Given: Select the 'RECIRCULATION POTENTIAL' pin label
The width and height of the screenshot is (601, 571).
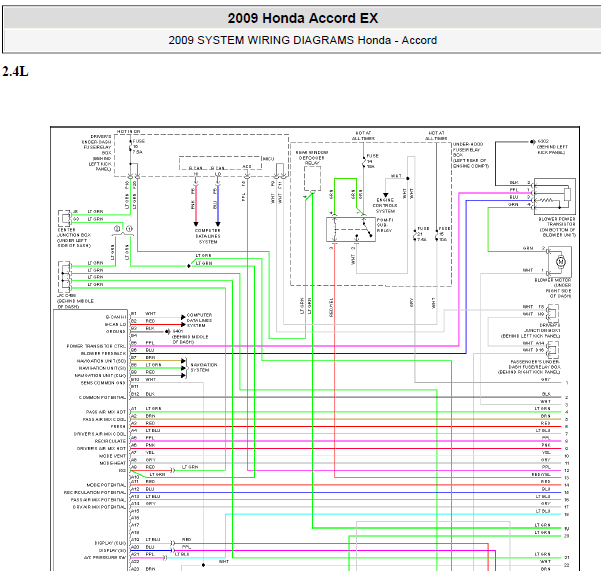Looking at the screenshot, I should pos(95,492).
